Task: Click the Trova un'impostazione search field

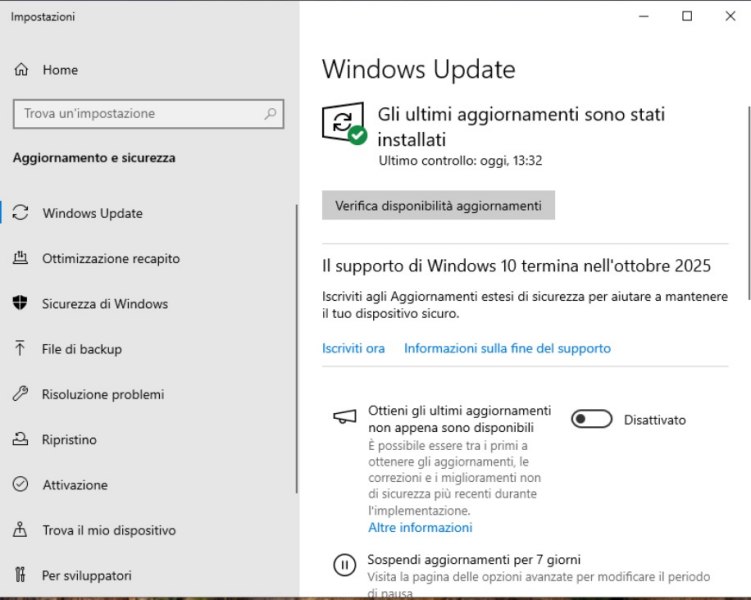Action: (x=140, y=114)
